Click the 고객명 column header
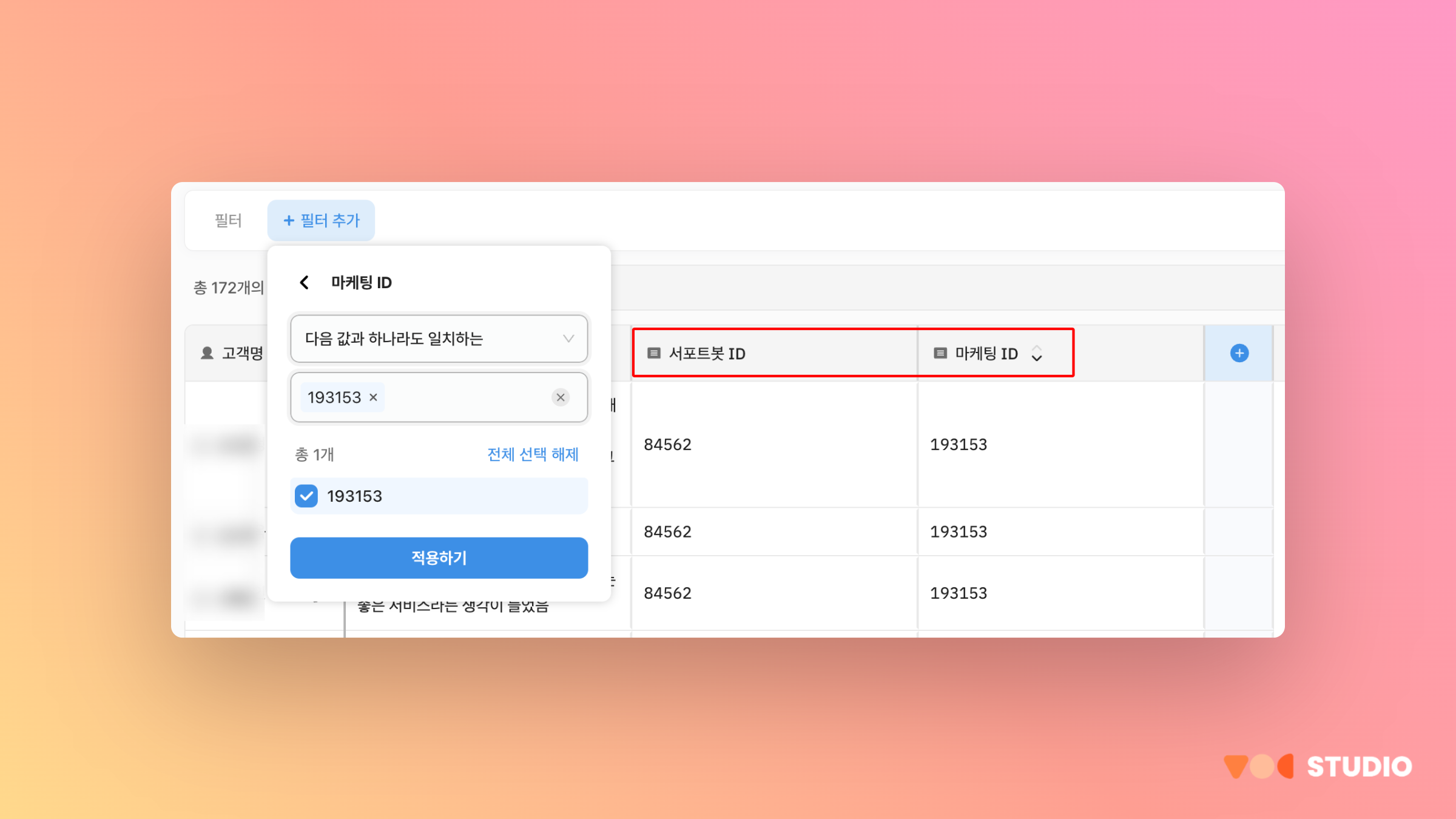The width and height of the screenshot is (1456, 819). click(241, 353)
